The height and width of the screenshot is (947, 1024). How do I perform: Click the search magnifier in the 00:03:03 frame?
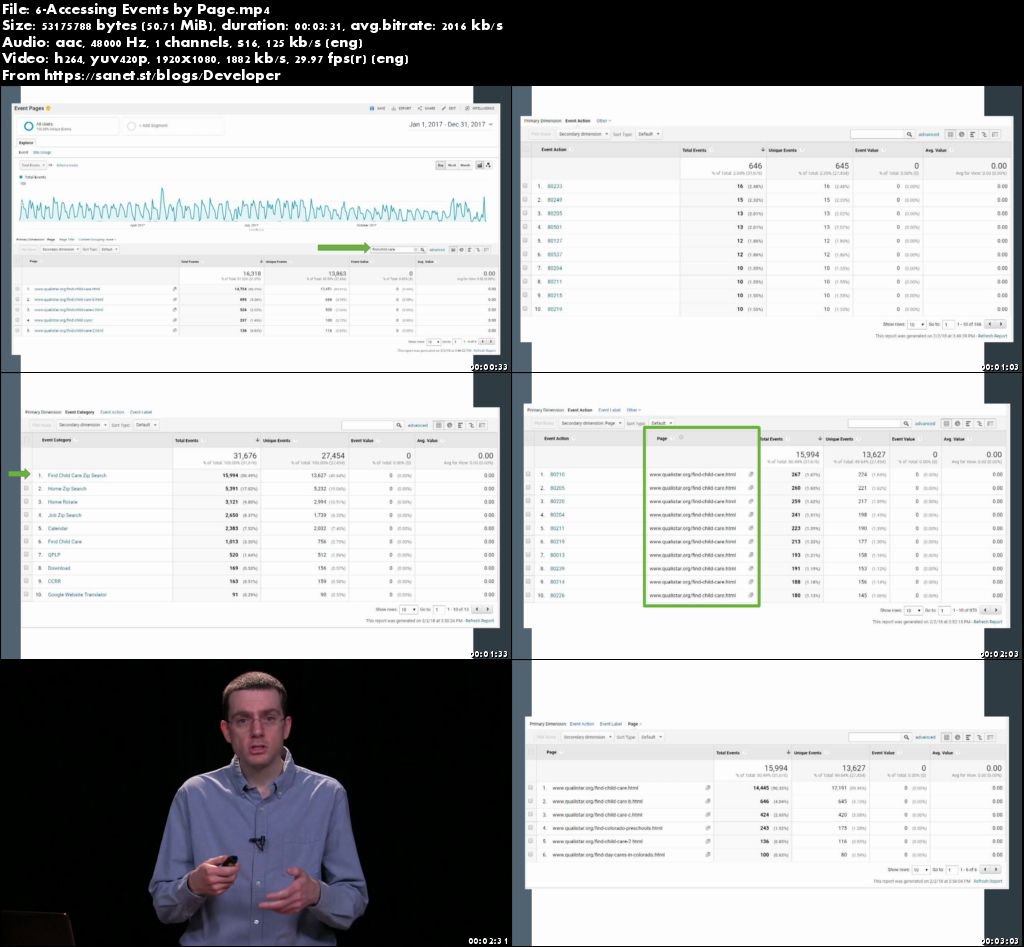click(x=906, y=737)
